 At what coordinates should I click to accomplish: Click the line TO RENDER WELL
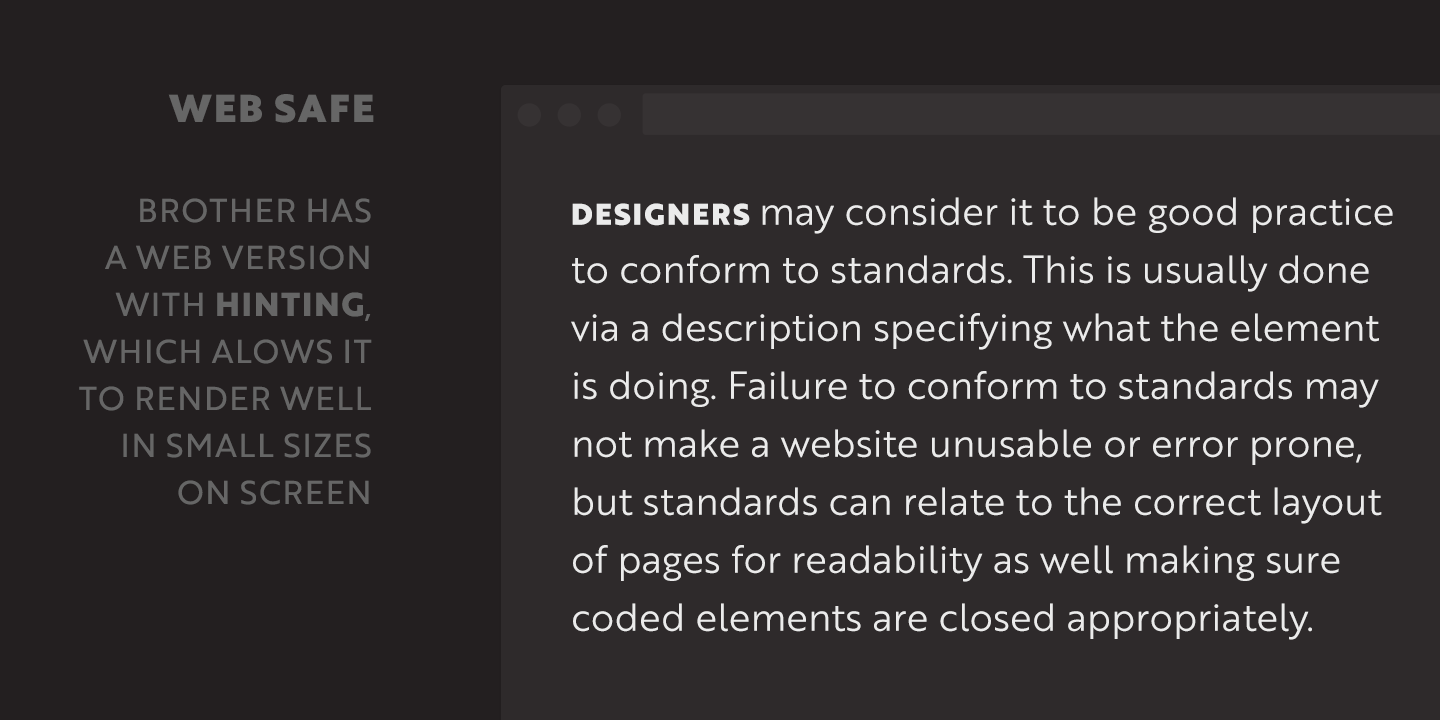tap(225, 399)
